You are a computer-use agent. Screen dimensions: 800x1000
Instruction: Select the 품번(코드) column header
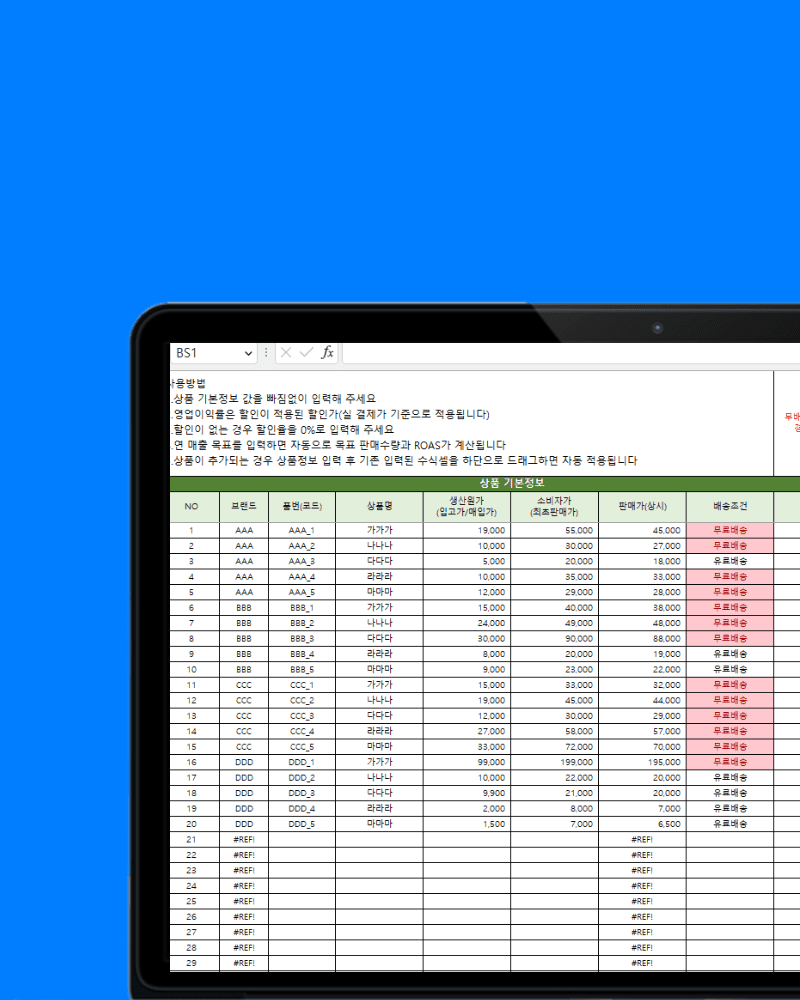(x=302, y=506)
